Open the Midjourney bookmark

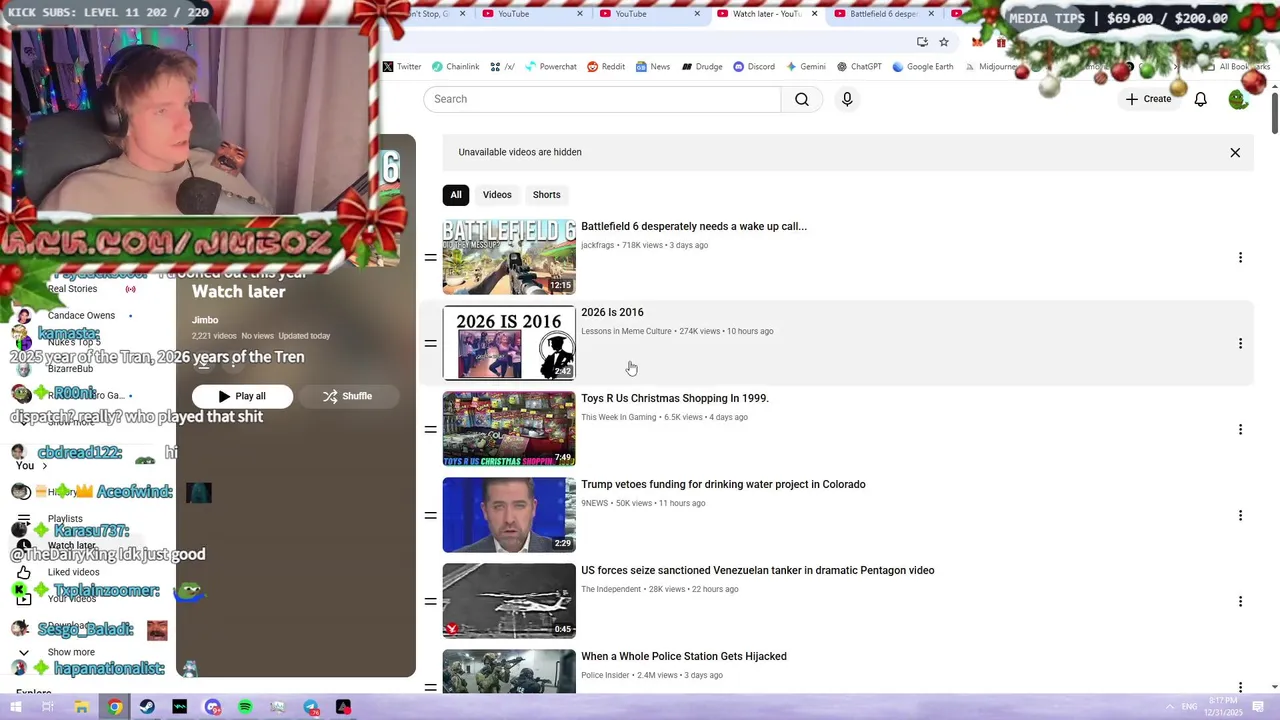coord(990,67)
